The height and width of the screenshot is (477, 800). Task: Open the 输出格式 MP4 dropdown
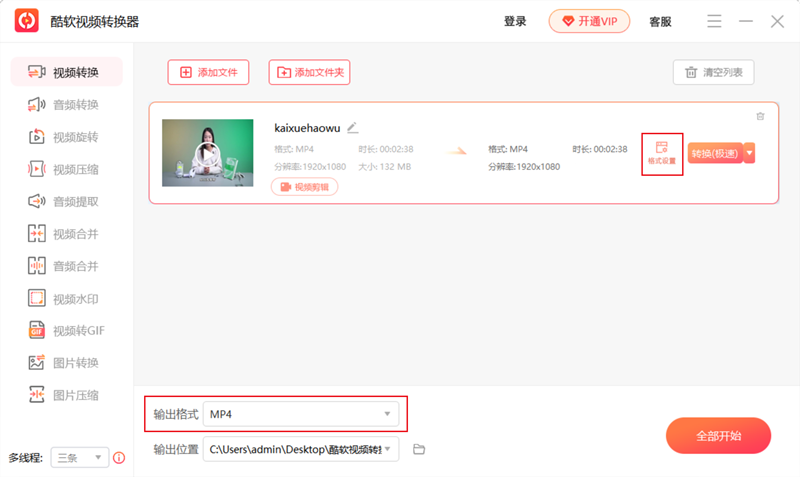point(301,414)
